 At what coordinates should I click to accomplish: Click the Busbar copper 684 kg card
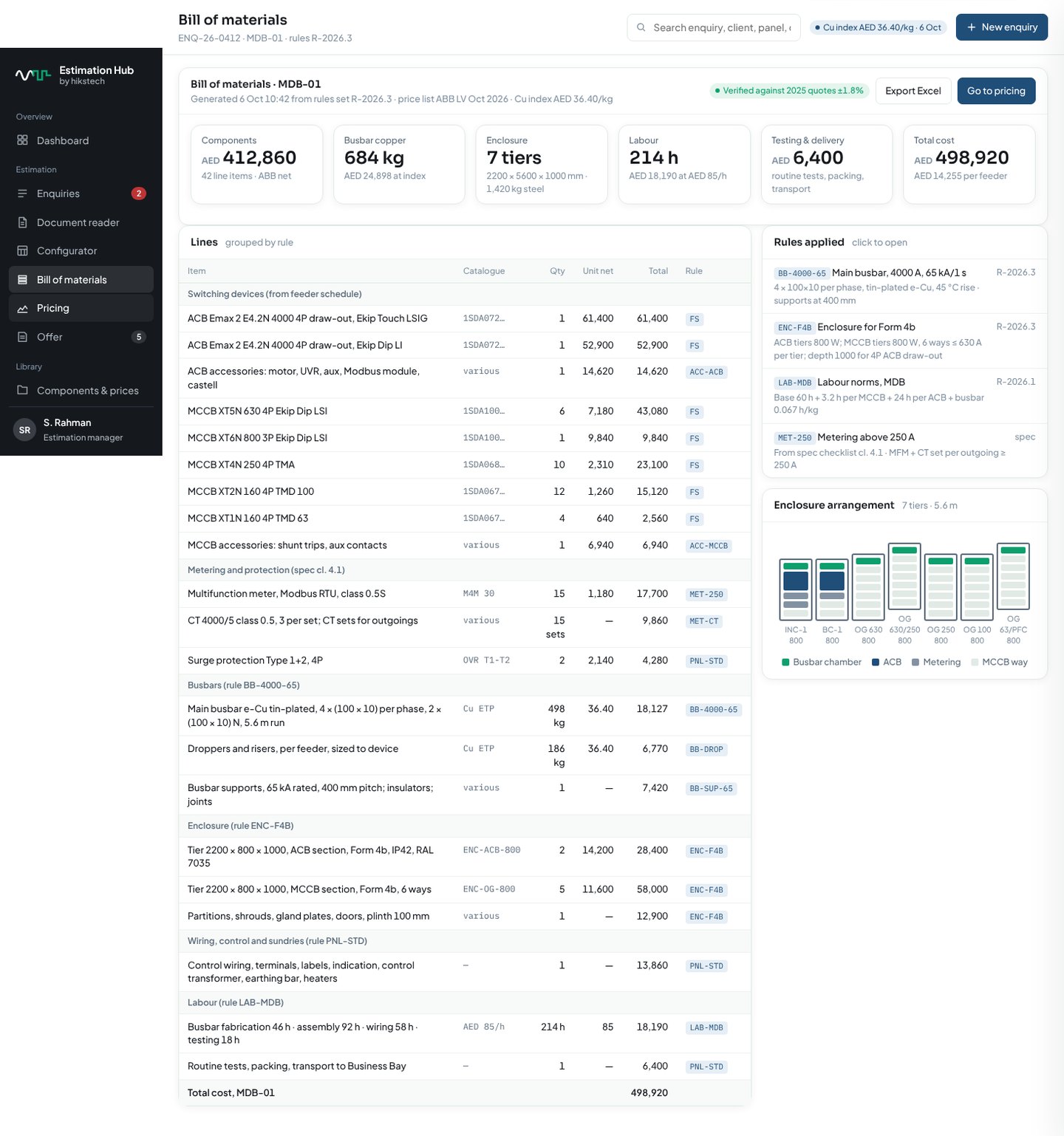point(399,164)
